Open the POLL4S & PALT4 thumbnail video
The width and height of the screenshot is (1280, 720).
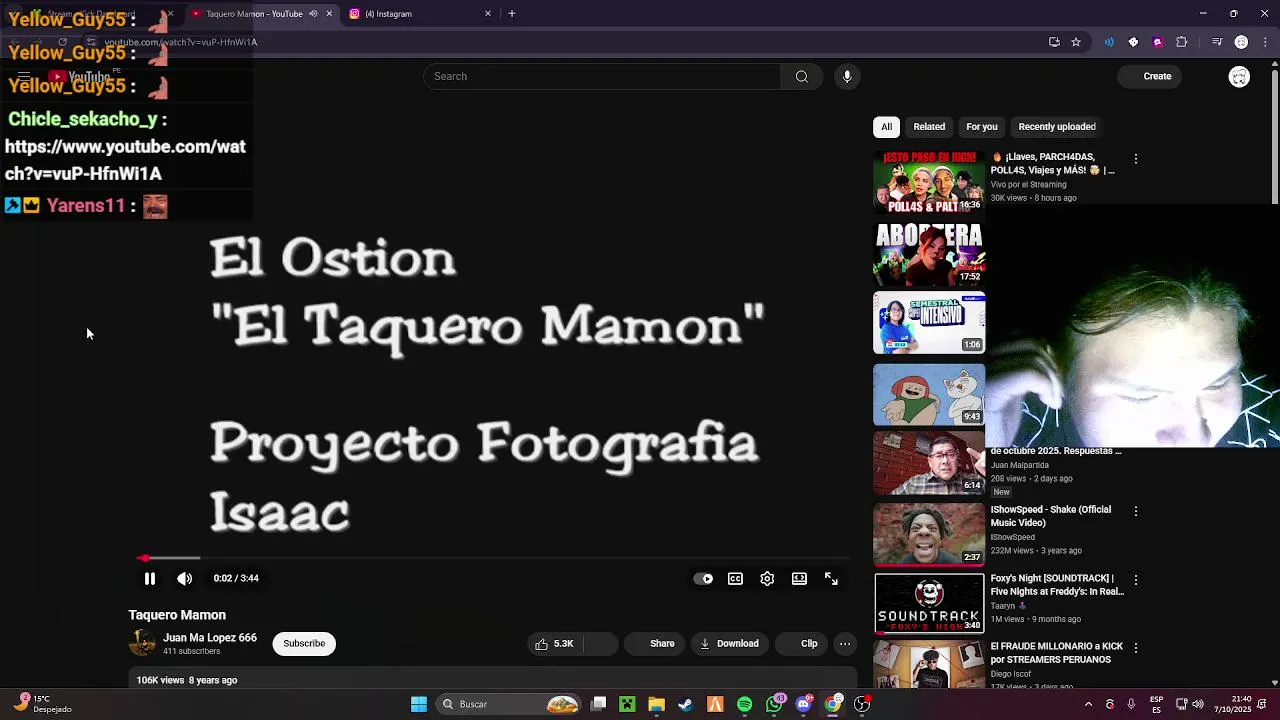click(x=929, y=182)
